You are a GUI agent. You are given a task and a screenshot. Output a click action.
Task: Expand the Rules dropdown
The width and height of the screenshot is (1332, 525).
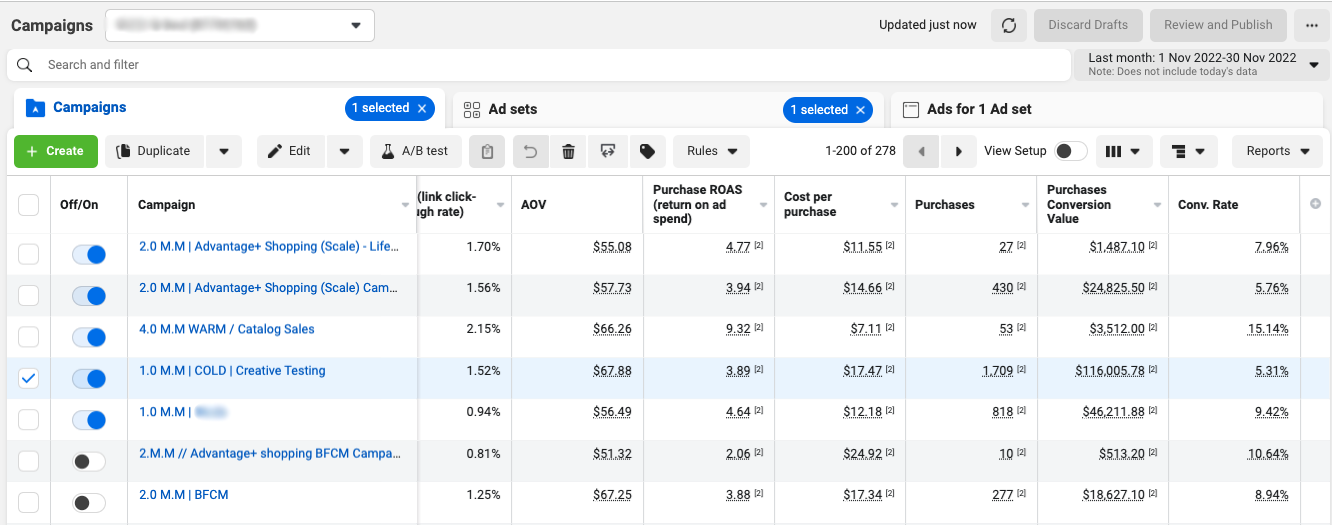(x=711, y=151)
